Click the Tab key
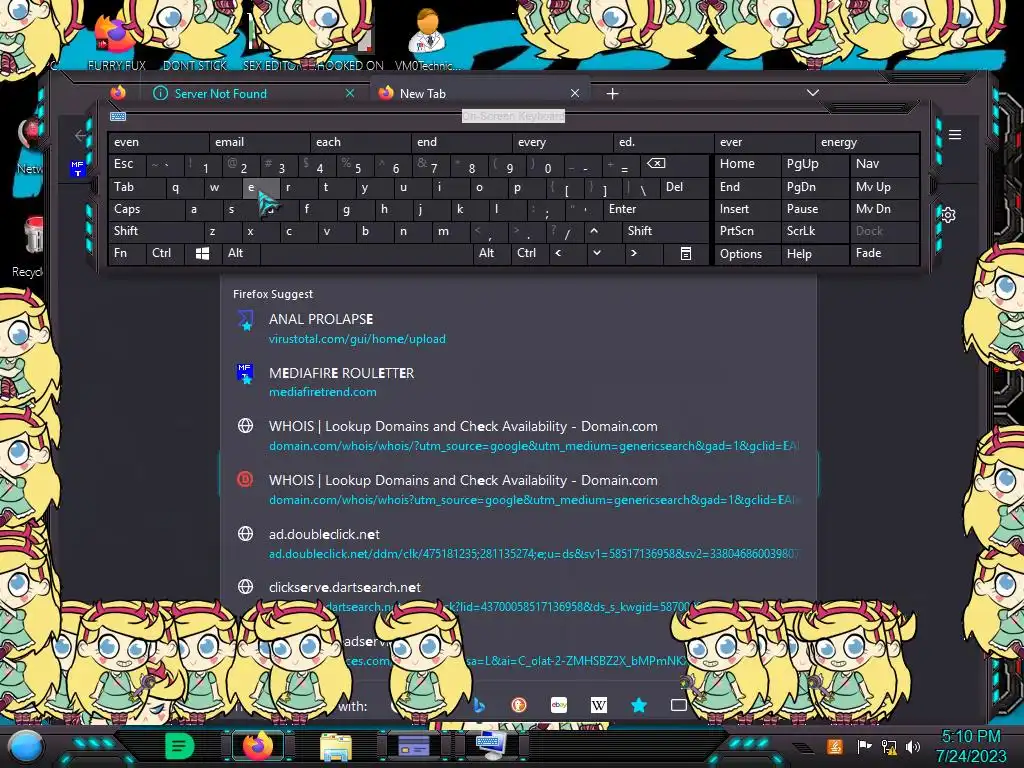 [x=136, y=187]
